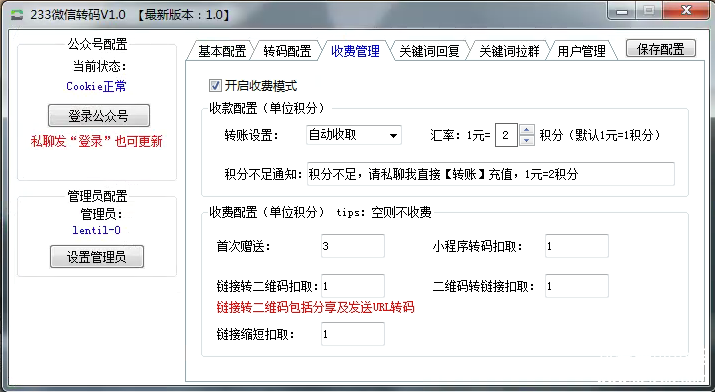Switch to the 转码配置 tab
Image resolution: width=715 pixels, height=392 pixels.
click(287, 51)
